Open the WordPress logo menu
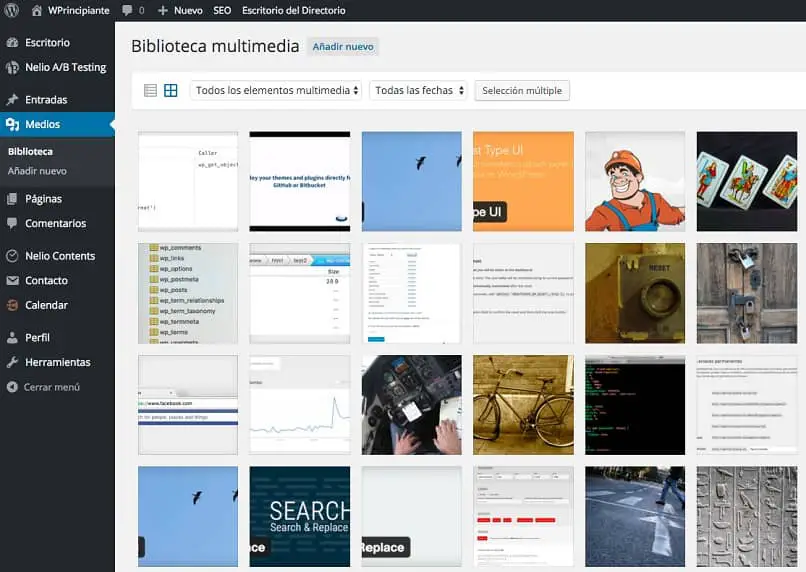 click(x=12, y=10)
